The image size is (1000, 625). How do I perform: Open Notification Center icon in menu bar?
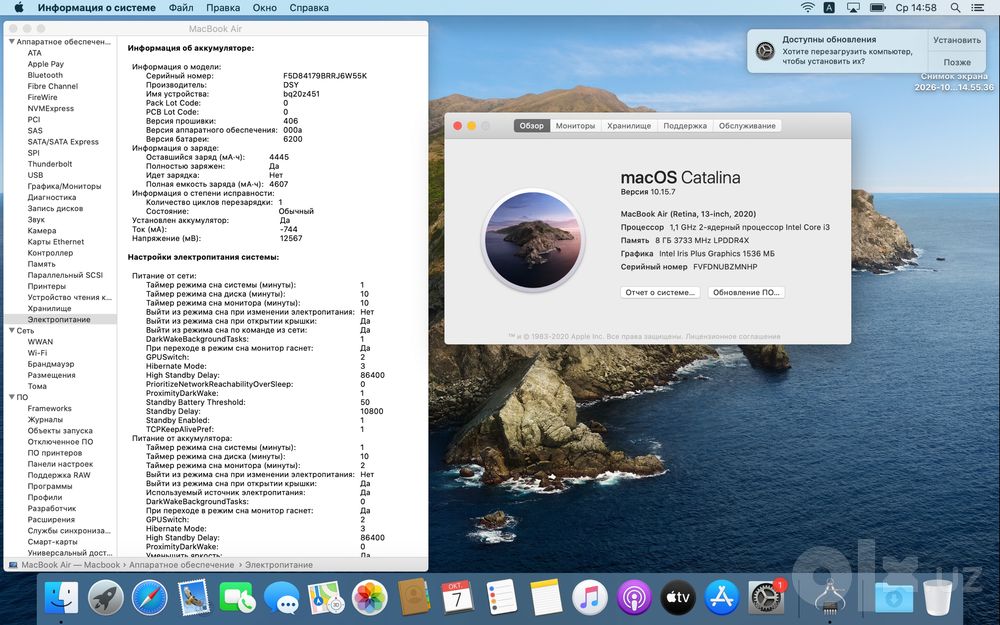pyautogui.click(x=978, y=8)
